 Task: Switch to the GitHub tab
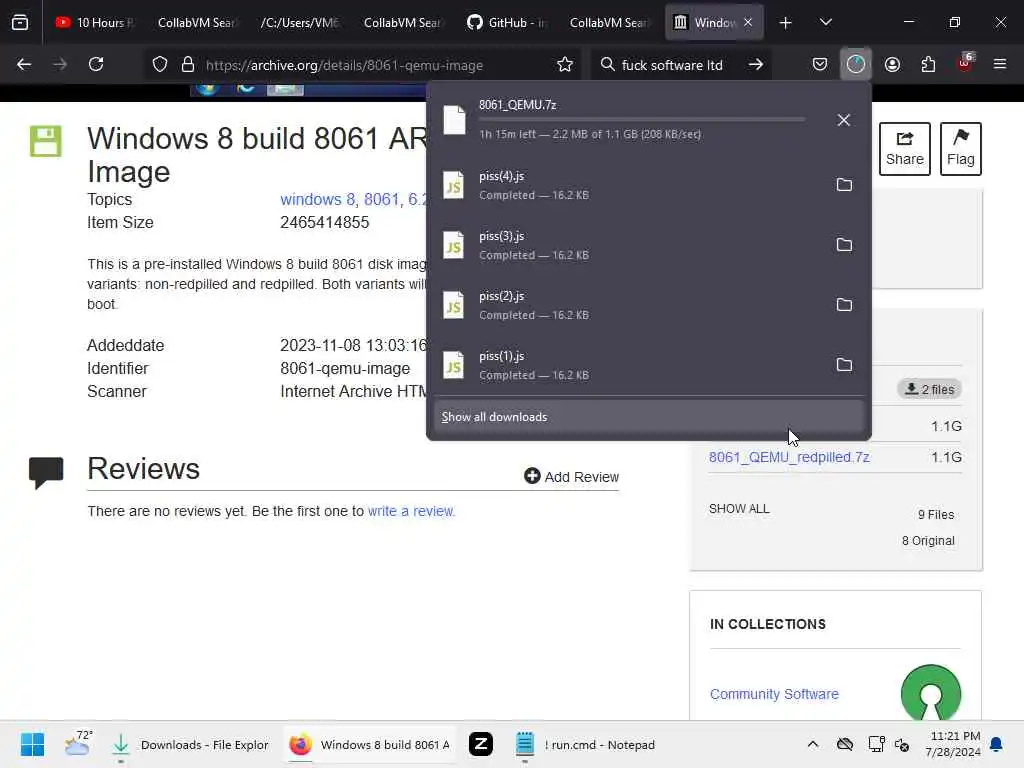point(505,23)
